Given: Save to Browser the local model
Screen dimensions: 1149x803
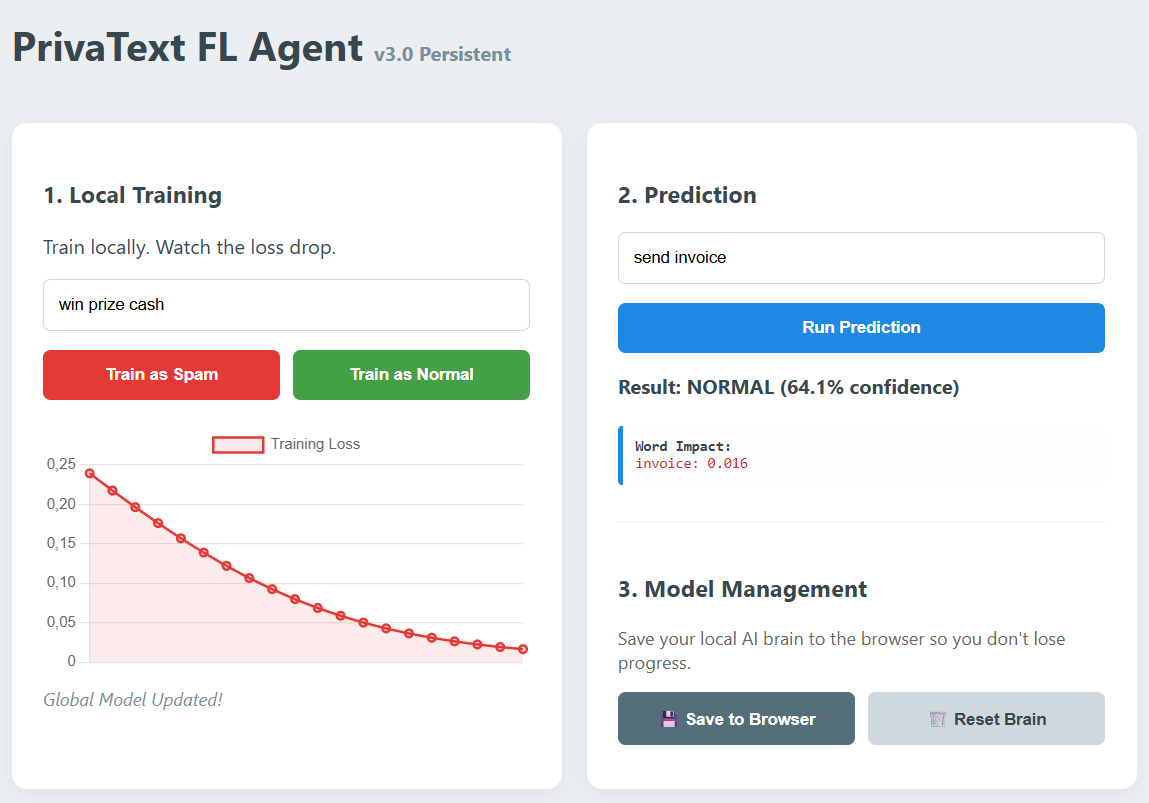Looking at the screenshot, I should 736,719.
